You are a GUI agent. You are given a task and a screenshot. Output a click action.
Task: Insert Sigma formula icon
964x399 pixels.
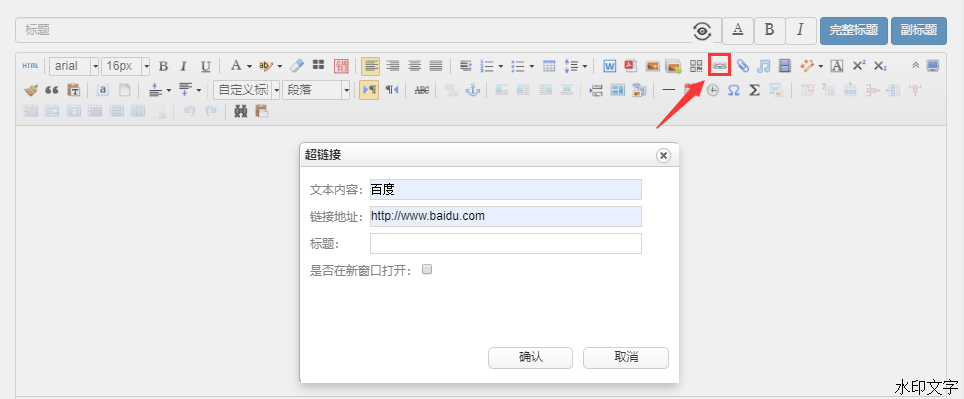754,90
